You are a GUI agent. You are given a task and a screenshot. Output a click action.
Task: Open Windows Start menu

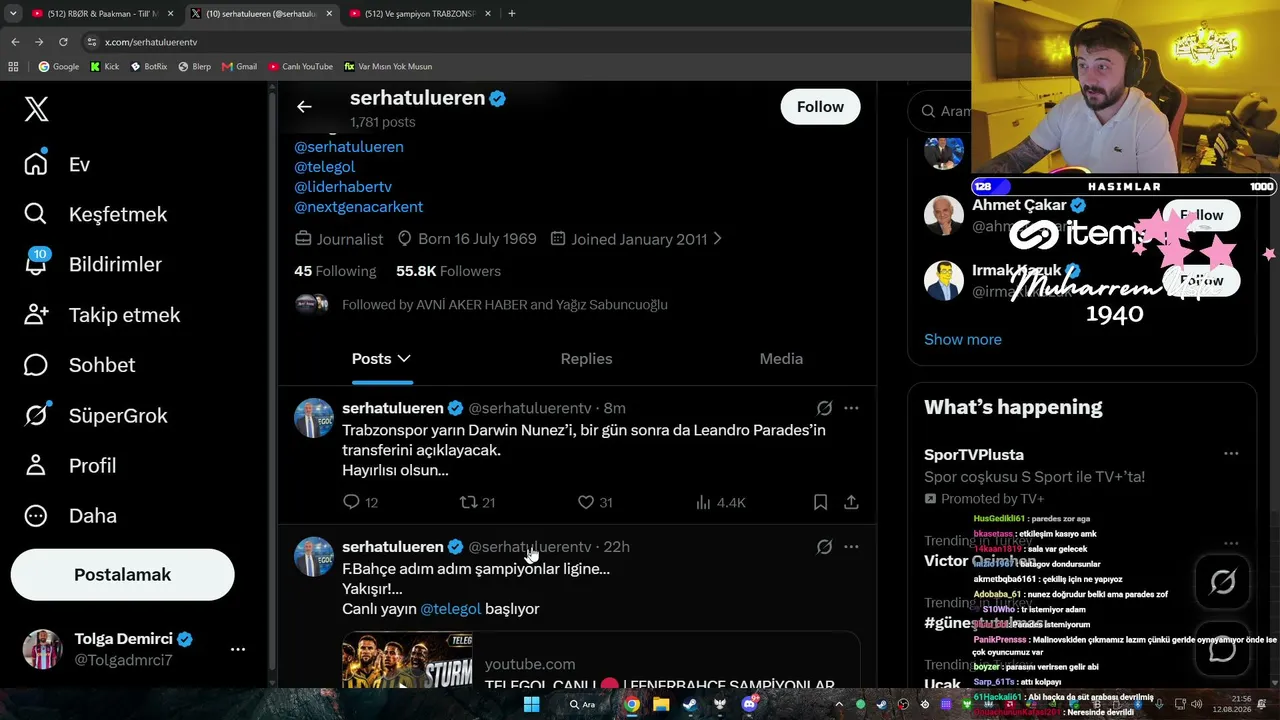(x=531, y=704)
